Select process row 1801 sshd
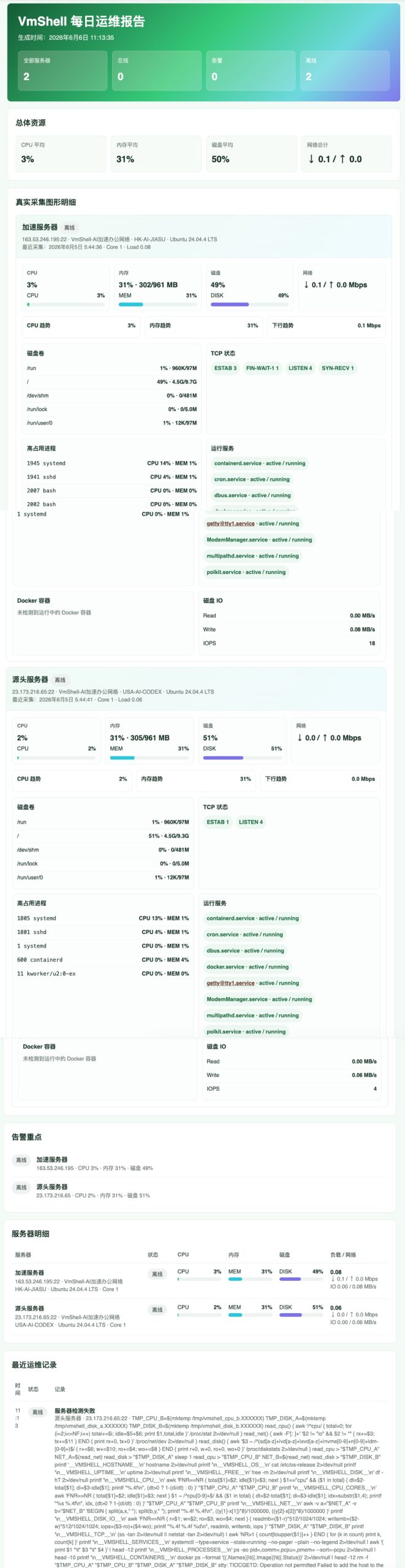Screen dimensions: 405x1568 pyautogui.click(x=103, y=932)
